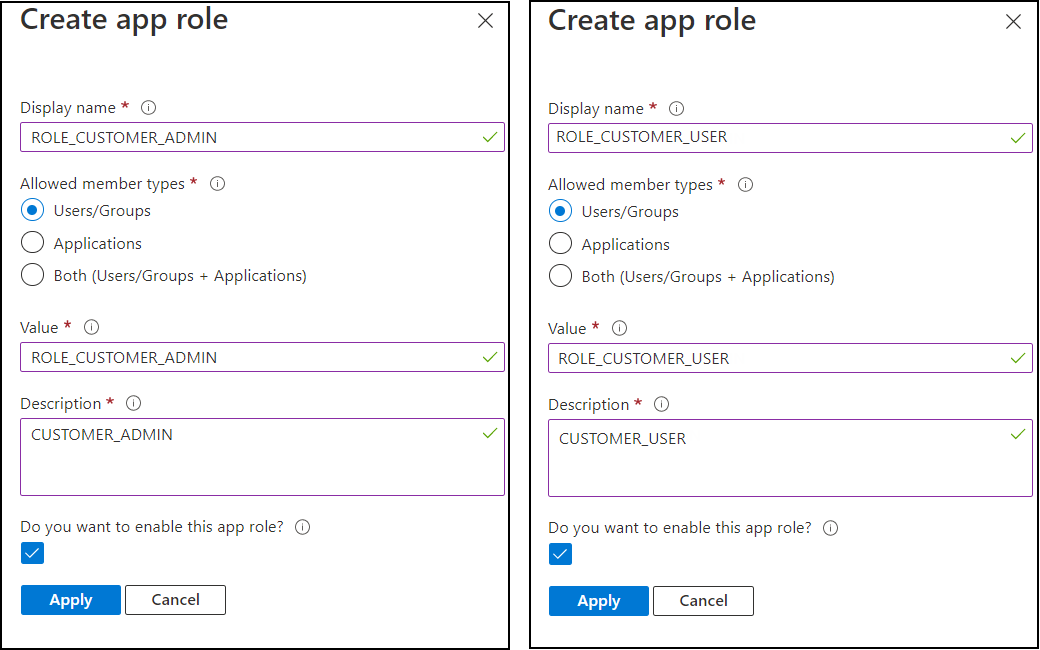
Task: Close the ROLE_CUSTOMER_ADMIN Create app role panel
Action: click(485, 21)
